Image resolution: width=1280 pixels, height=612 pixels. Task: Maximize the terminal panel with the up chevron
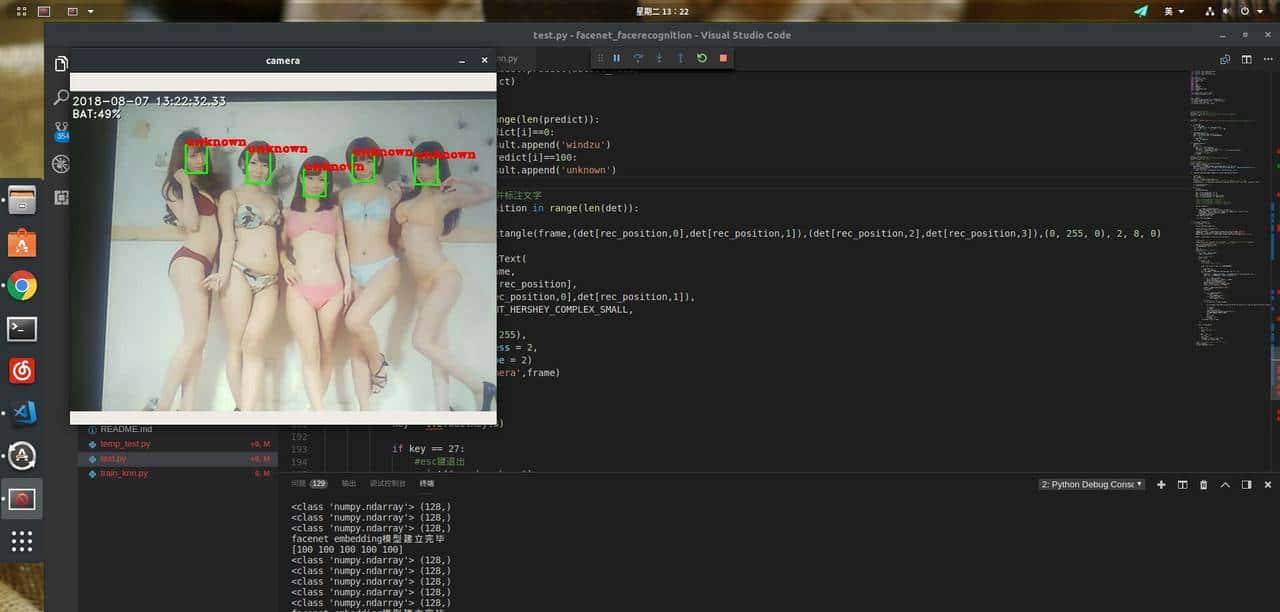coord(1225,484)
